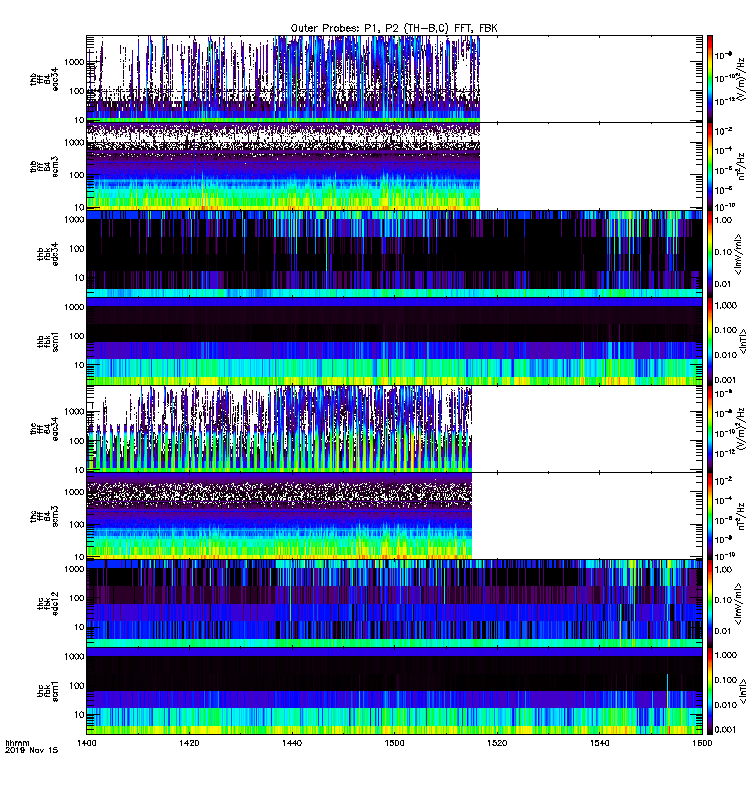The height and width of the screenshot is (800, 750).
Task: Select the thc fff 64 eac34 spectrogram panel
Action: coord(394,429)
